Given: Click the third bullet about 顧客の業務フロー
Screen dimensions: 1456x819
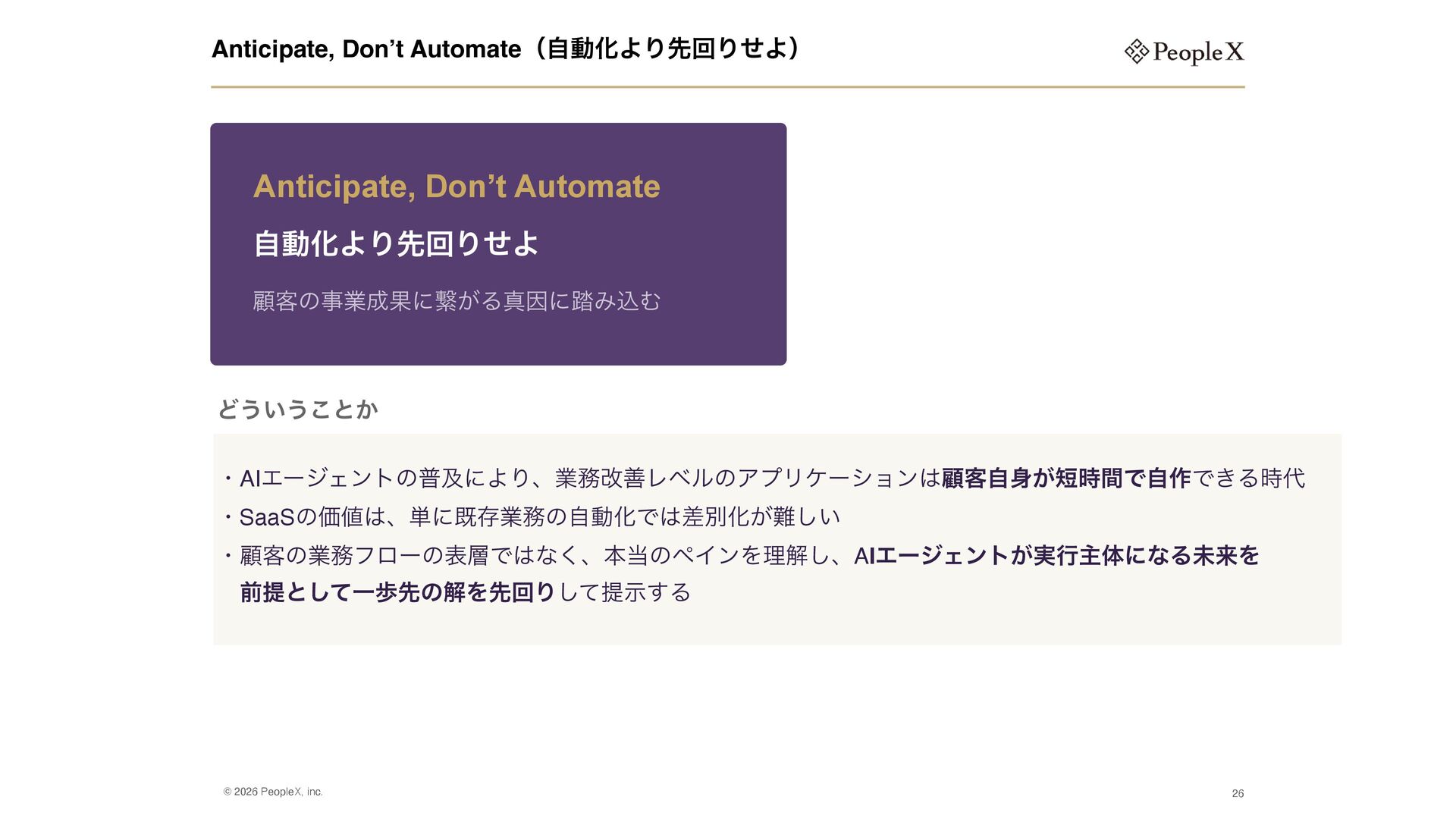Looking at the screenshot, I should click(x=740, y=574).
